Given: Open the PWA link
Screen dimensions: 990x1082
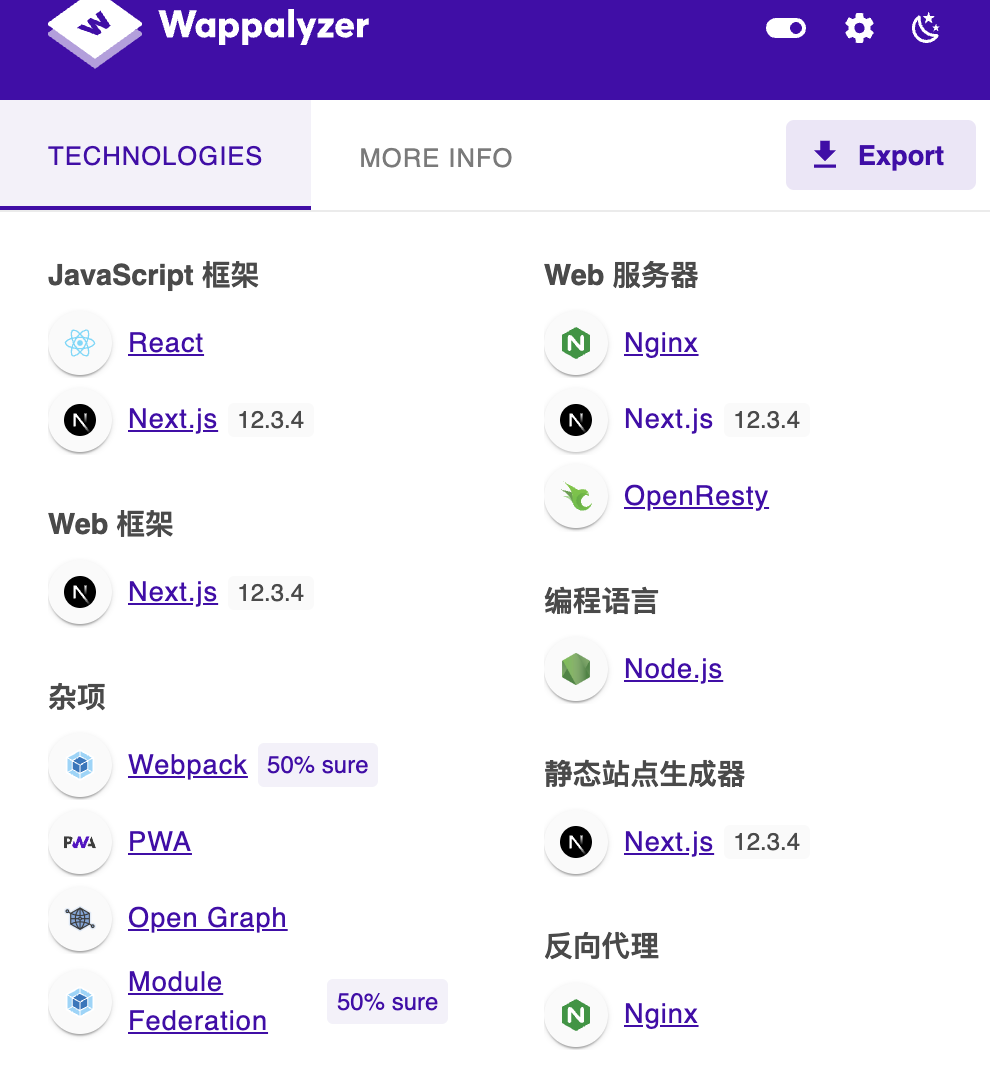Looking at the screenshot, I should point(159,842).
